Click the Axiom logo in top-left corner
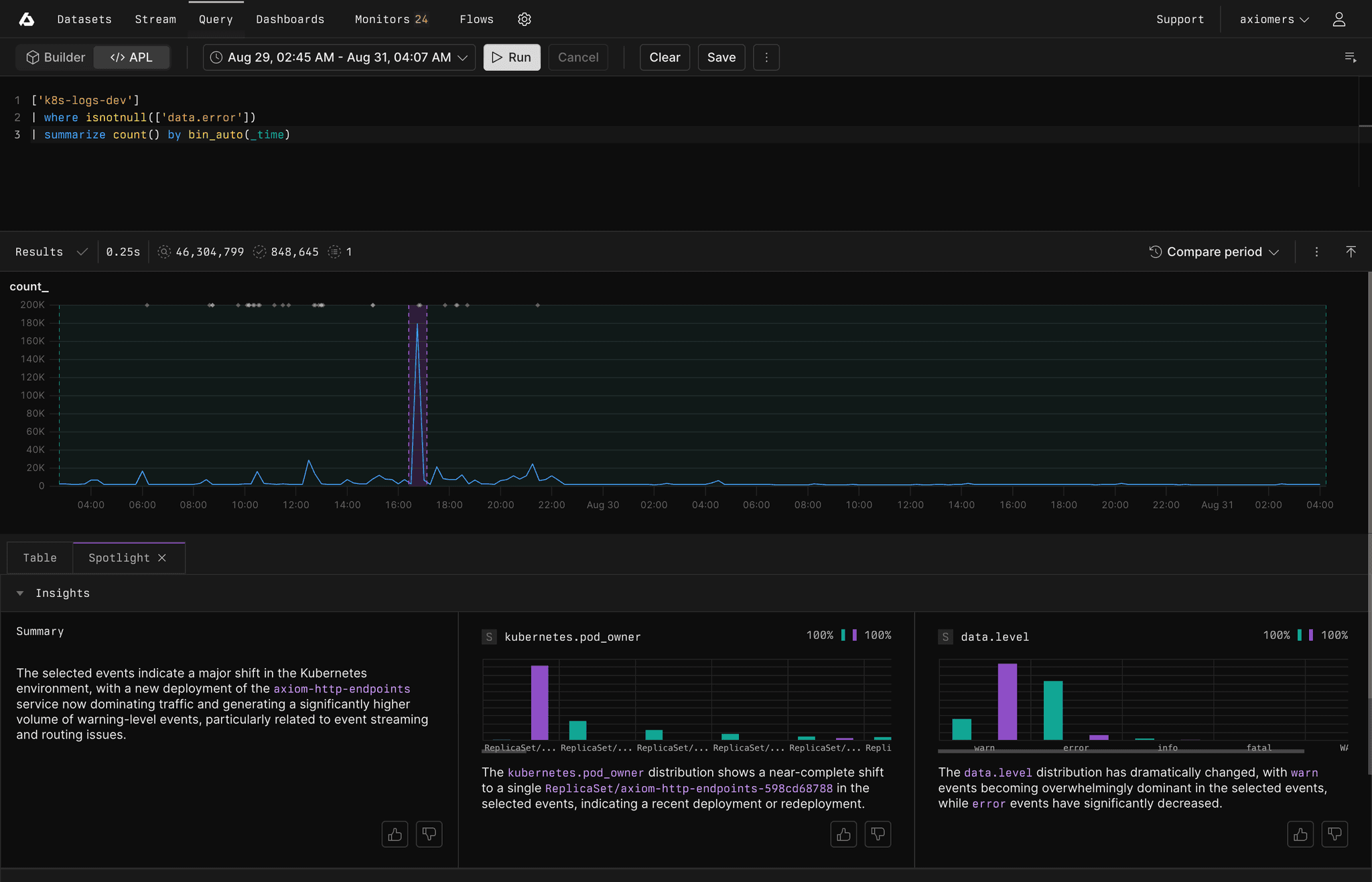Viewport: 1372px width, 882px height. coord(26,19)
